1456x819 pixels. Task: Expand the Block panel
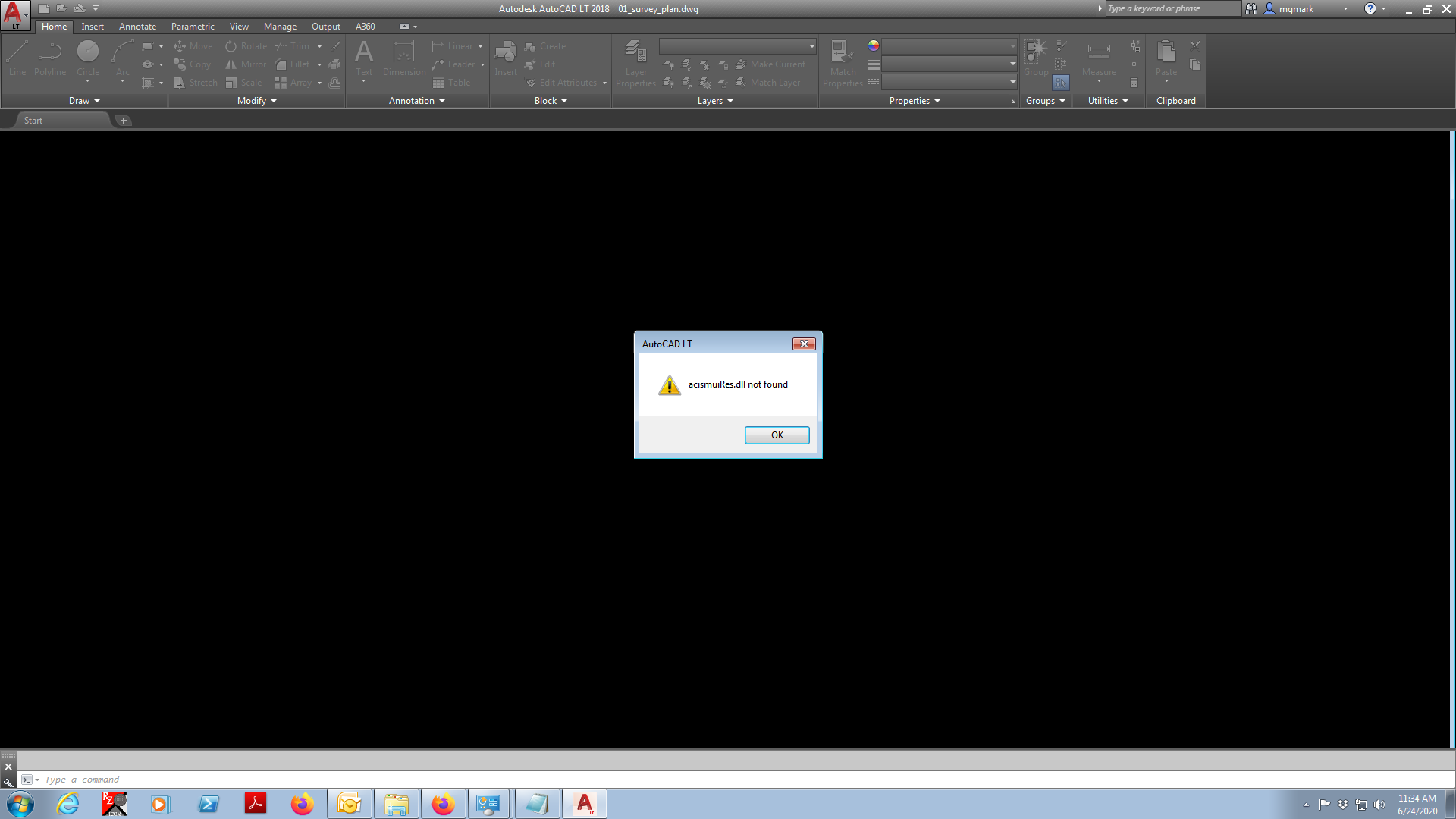[x=551, y=101]
